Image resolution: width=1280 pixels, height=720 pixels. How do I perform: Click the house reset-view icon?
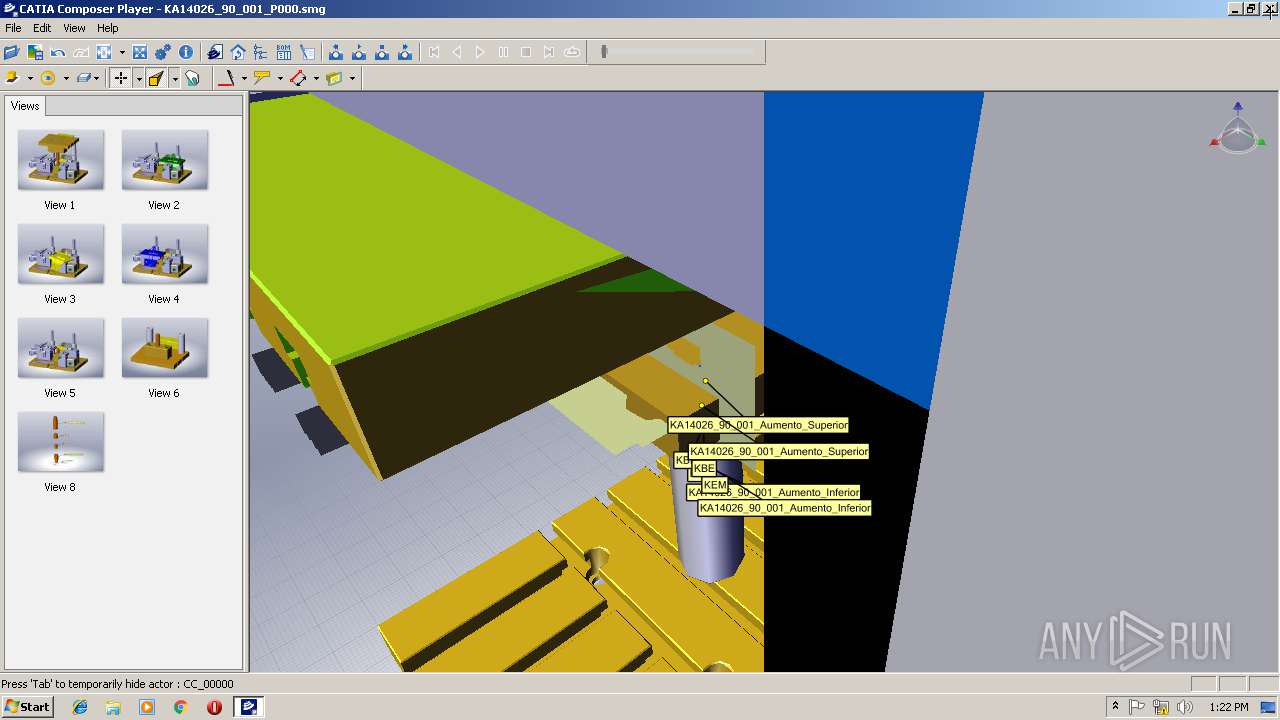[x=238, y=52]
